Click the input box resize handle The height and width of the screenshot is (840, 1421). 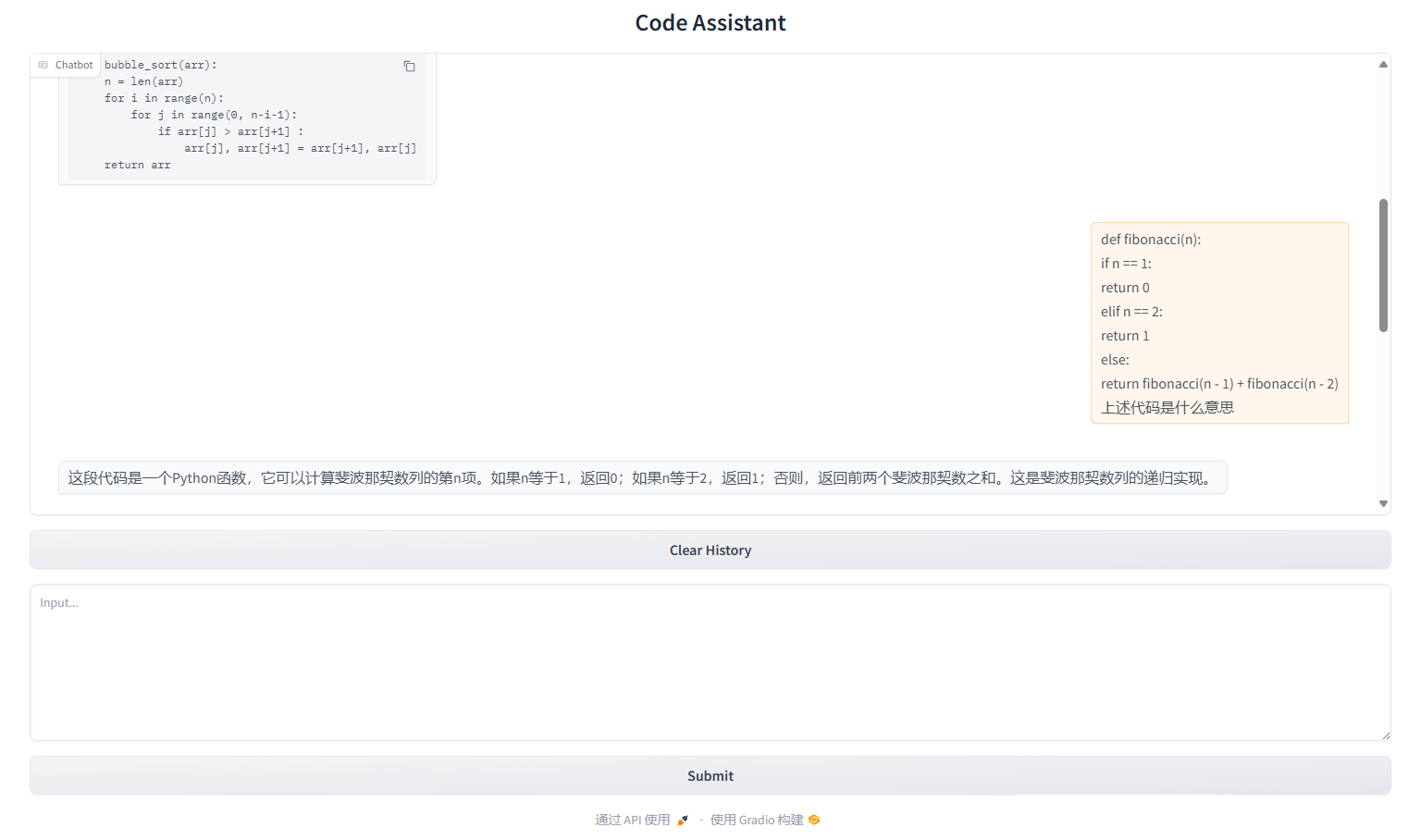click(1385, 735)
